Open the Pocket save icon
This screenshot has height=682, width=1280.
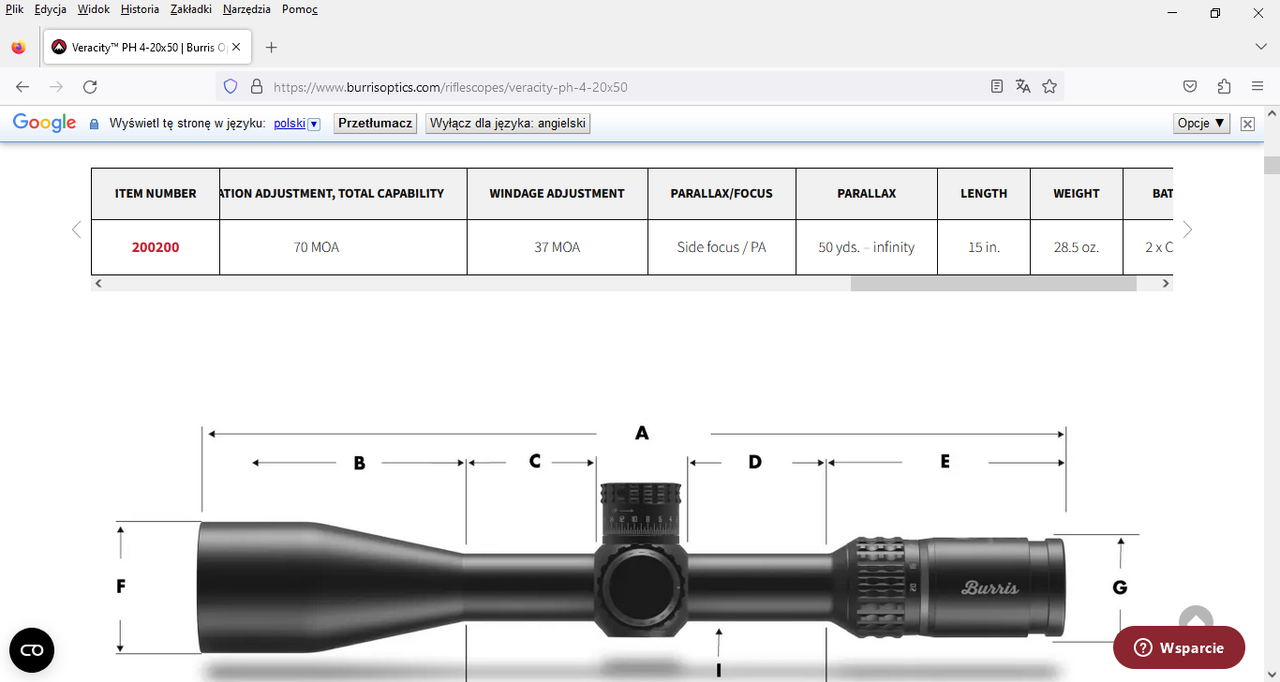(1190, 87)
